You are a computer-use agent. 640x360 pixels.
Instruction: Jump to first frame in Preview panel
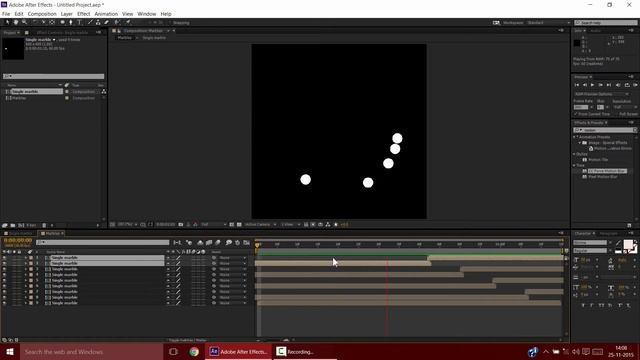tap(577, 85)
